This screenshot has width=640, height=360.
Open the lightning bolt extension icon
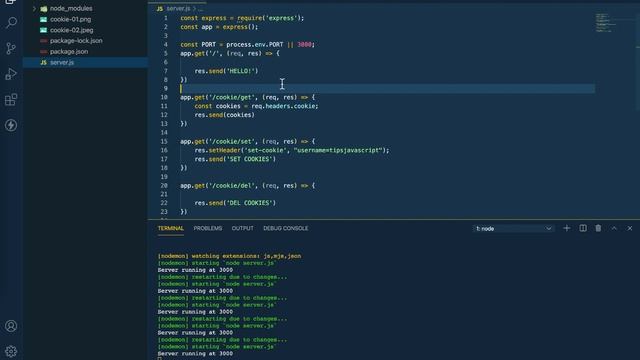point(11,125)
